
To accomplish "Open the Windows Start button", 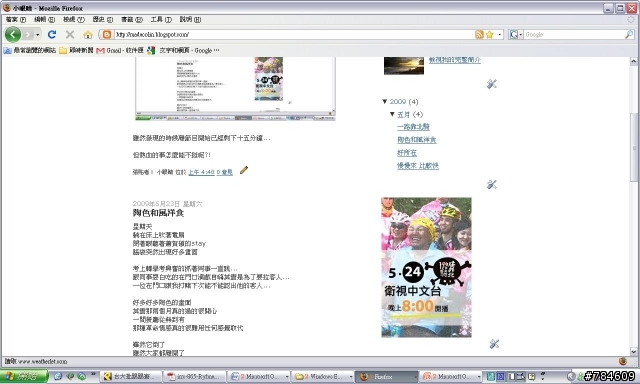I will [x=24, y=376].
